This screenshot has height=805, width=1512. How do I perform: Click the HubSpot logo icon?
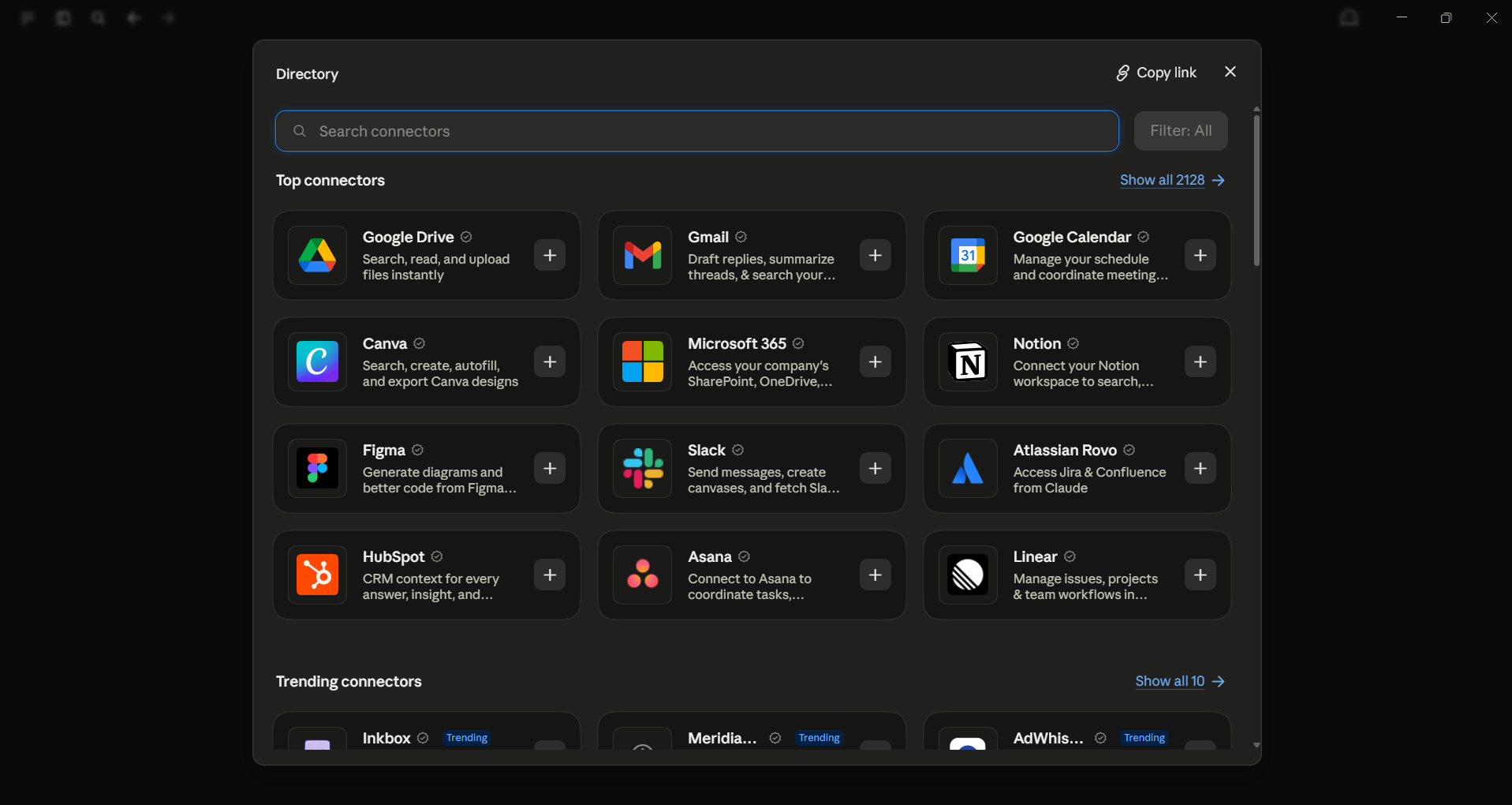pos(317,575)
